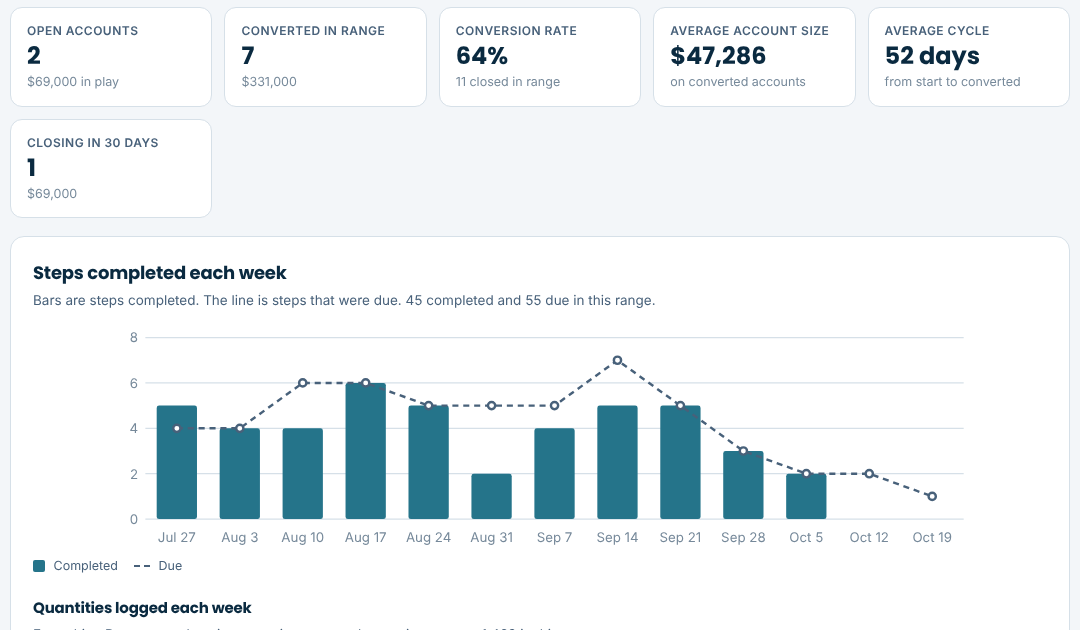Click the Sep 14 due line point
This screenshot has height=630, width=1080.
pos(617,360)
